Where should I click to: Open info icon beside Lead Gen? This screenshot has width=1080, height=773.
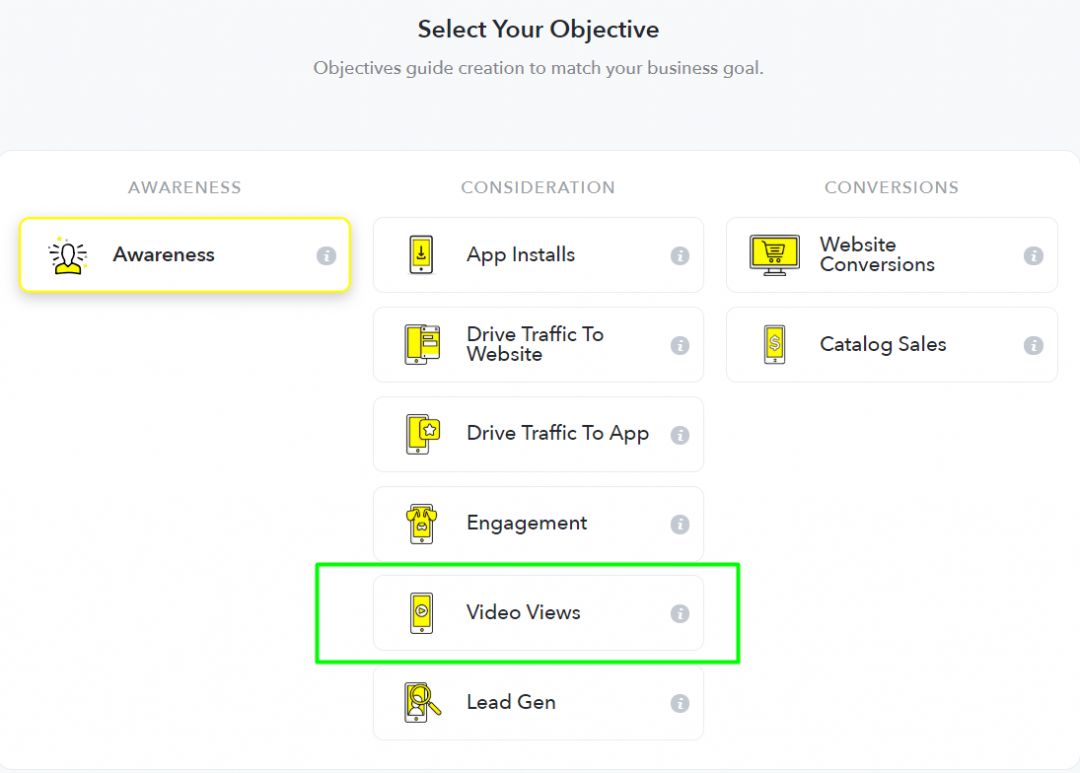coord(680,703)
